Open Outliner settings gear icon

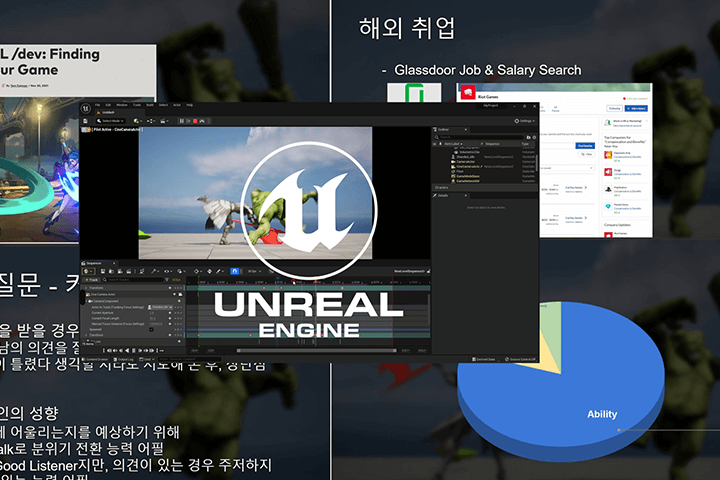[534, 137]
